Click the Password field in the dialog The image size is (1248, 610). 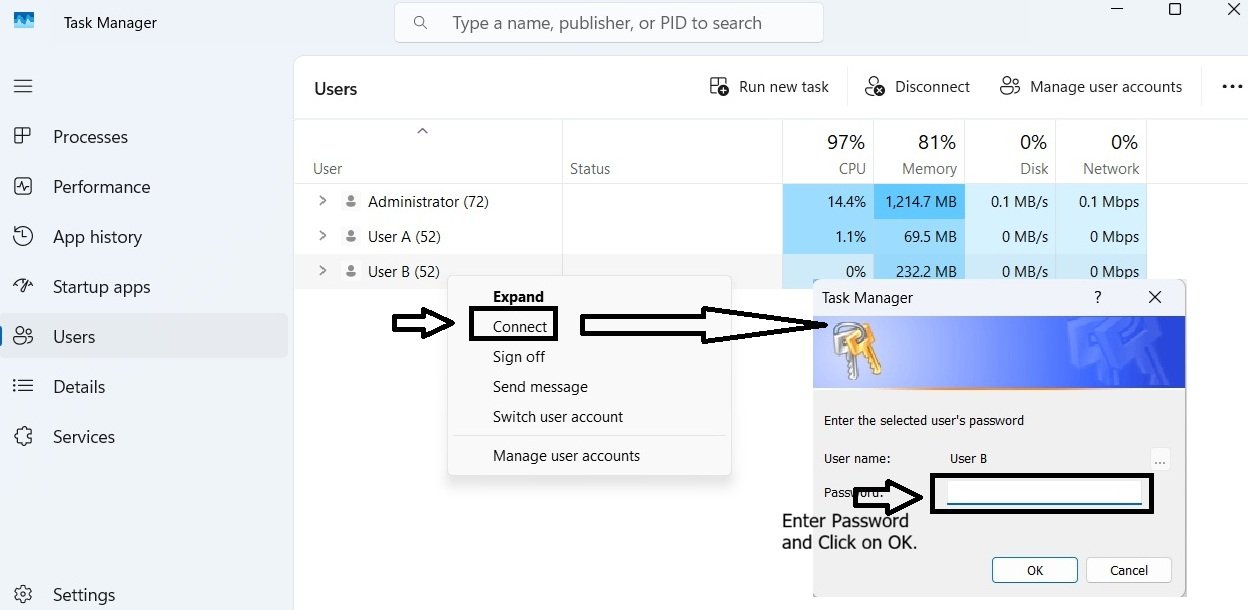pos(1044,492)
